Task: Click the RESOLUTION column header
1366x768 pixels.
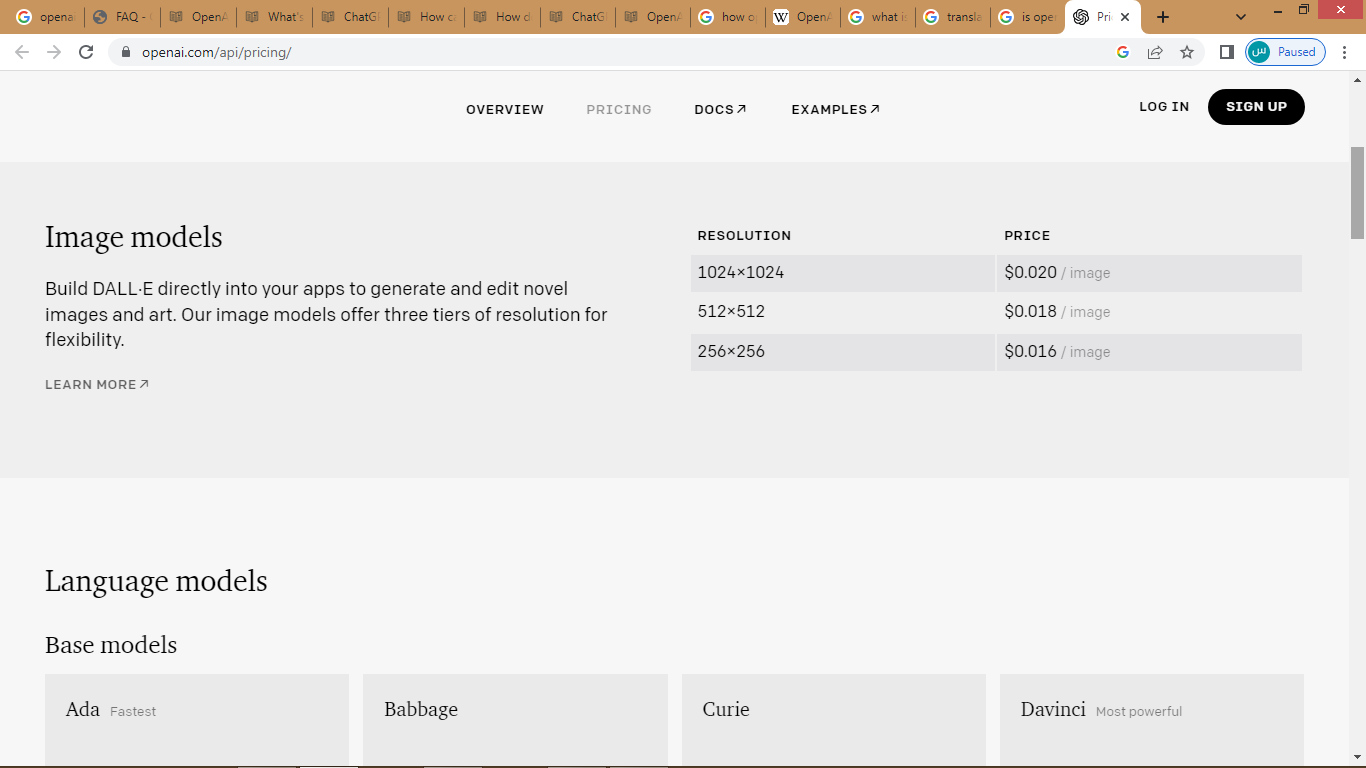Action: (744, 236)
